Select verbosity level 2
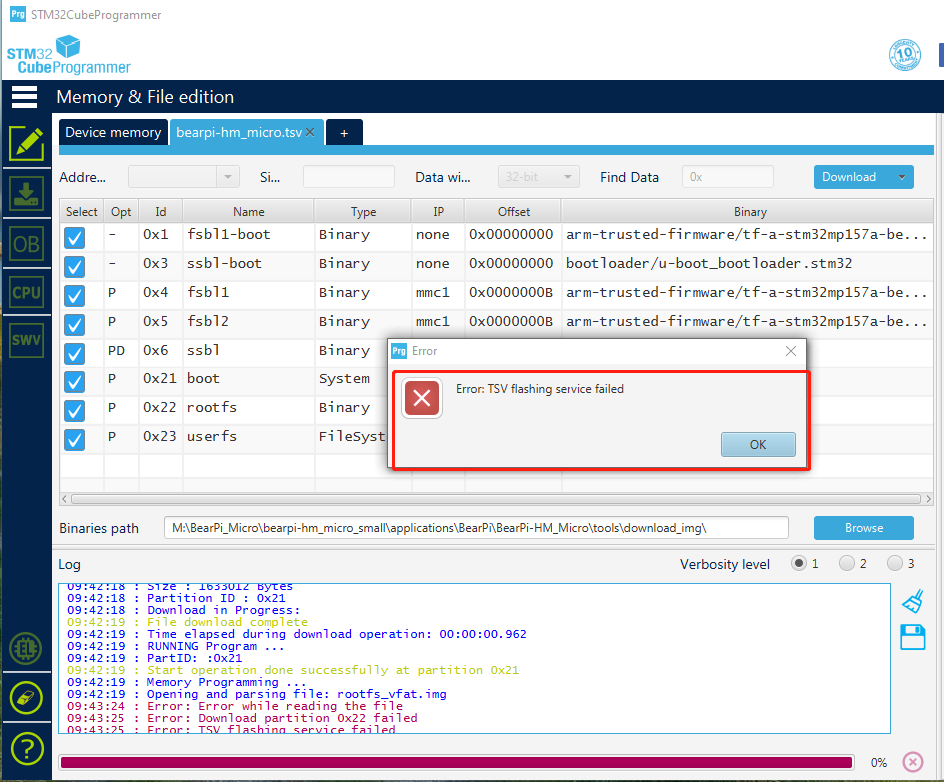 [x=846, y=563]
